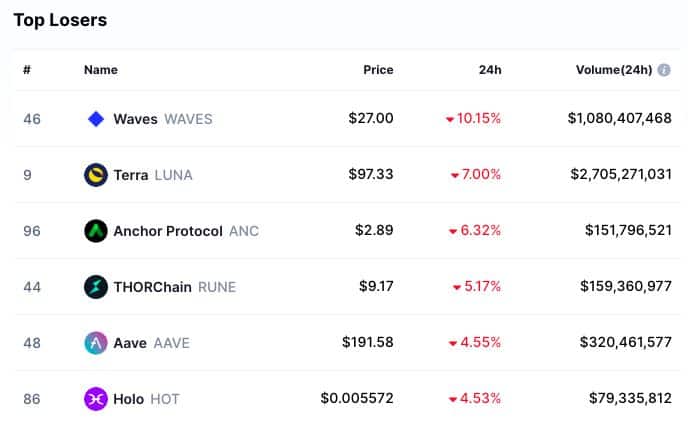Click the Waves blue diamond icon
688x423 pixels.
pyautogui.click(x=96, y=119)
